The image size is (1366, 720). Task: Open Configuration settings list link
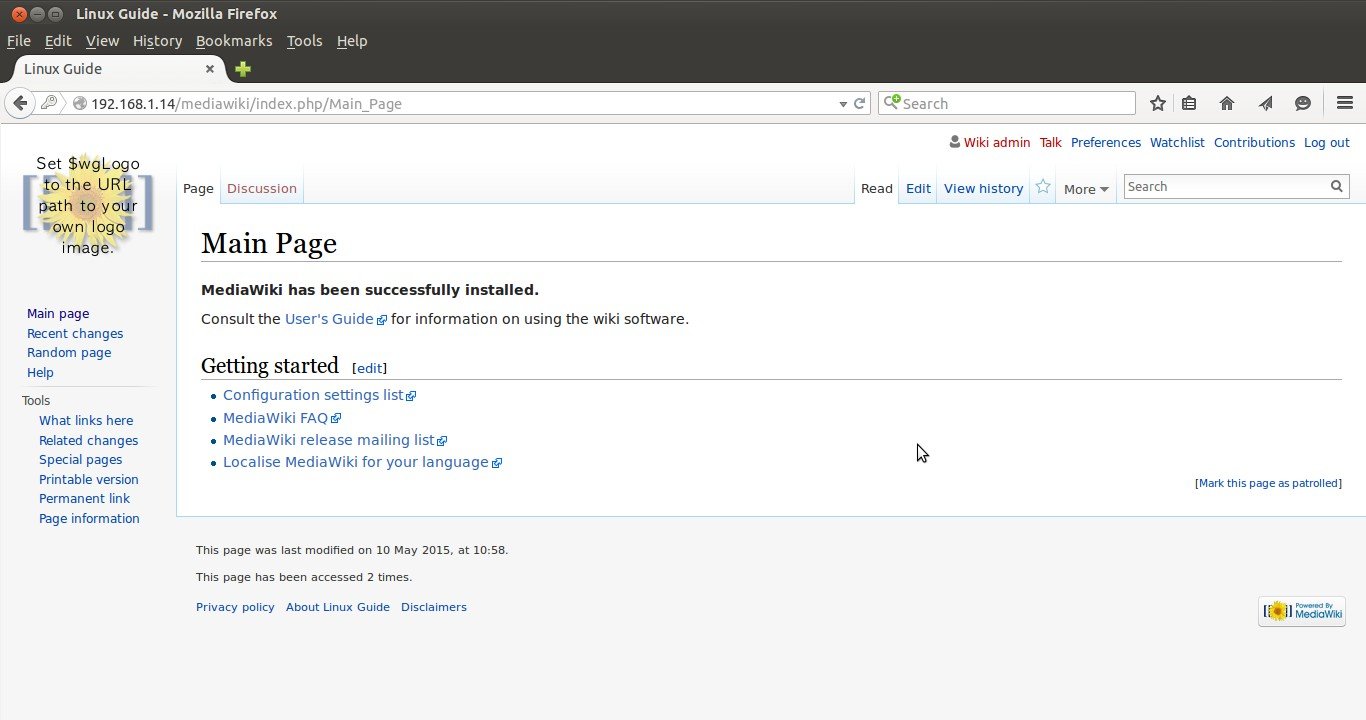point(319,395)
